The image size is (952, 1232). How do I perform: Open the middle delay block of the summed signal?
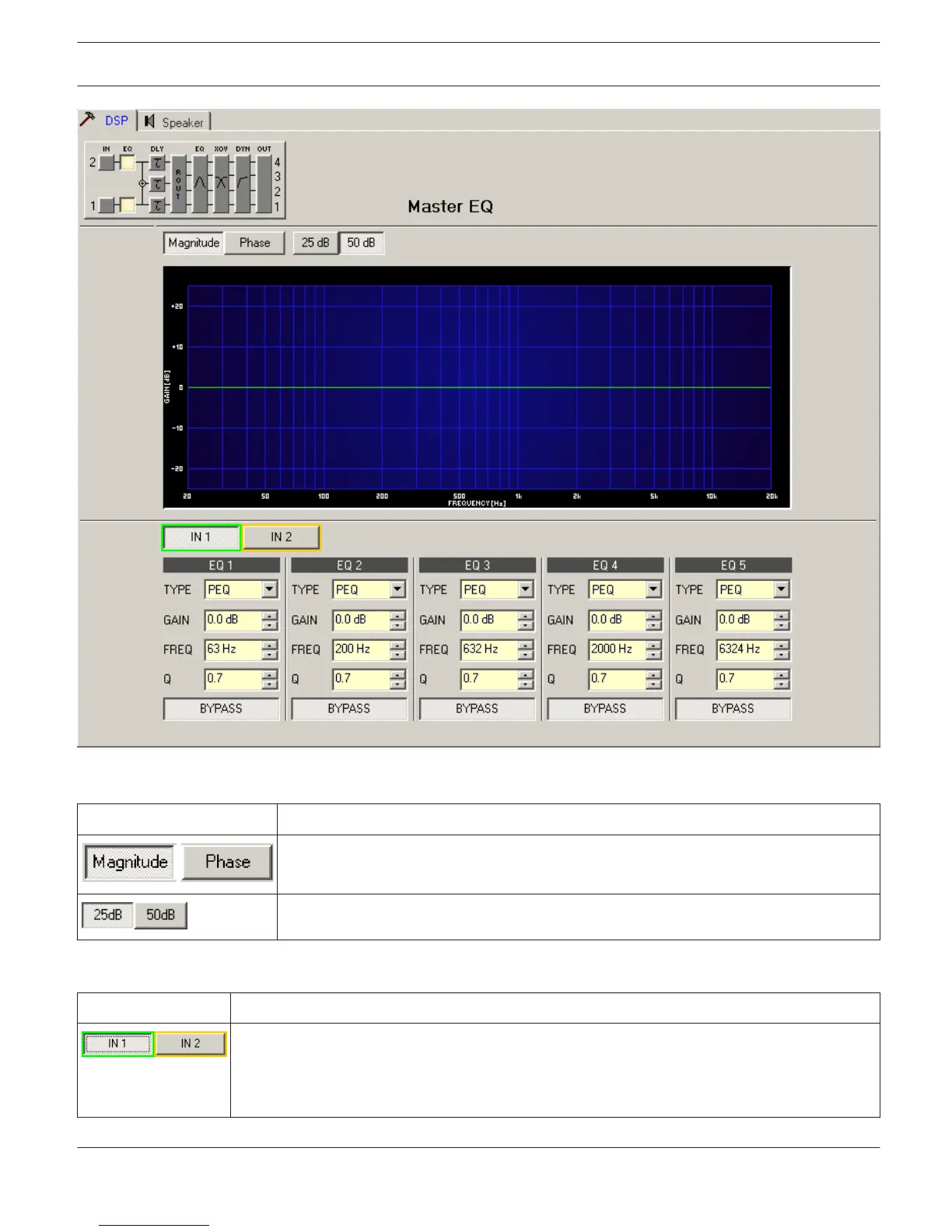tap(158, 184)
